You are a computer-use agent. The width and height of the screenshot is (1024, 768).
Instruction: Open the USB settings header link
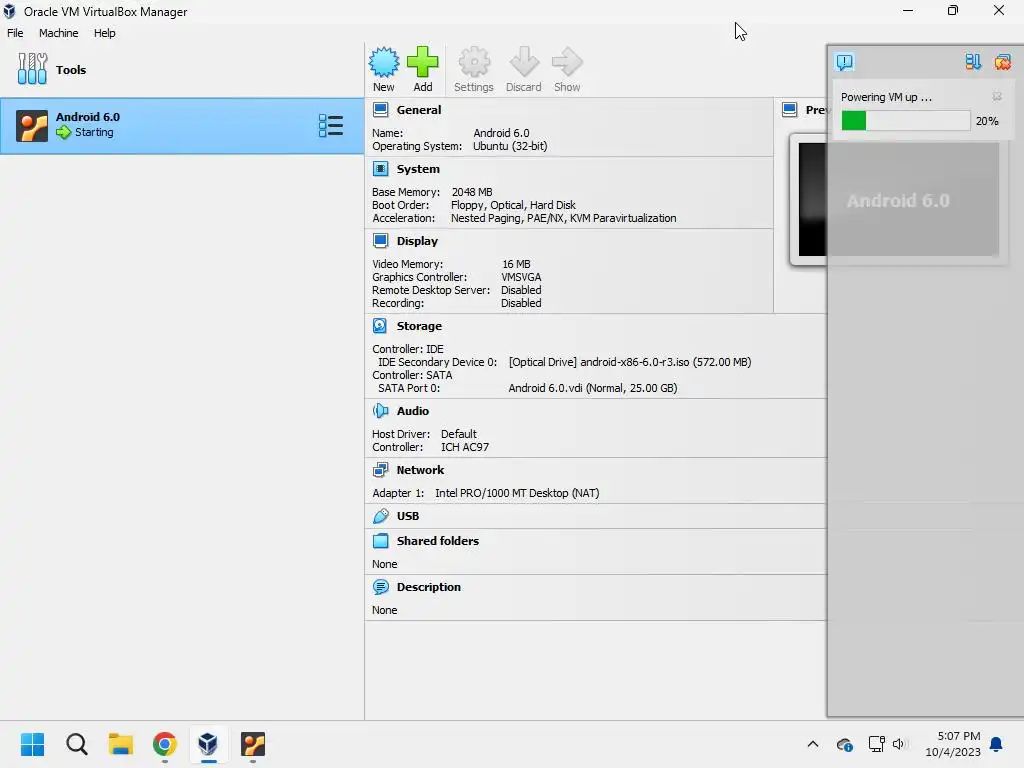tap(408, 516)
